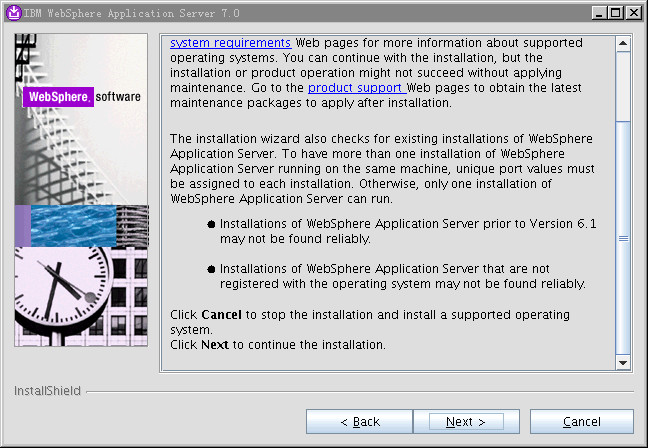Click the vertical scrollbar thumb grip
This screenshot has height=448, width=648.
click(623, 239)
